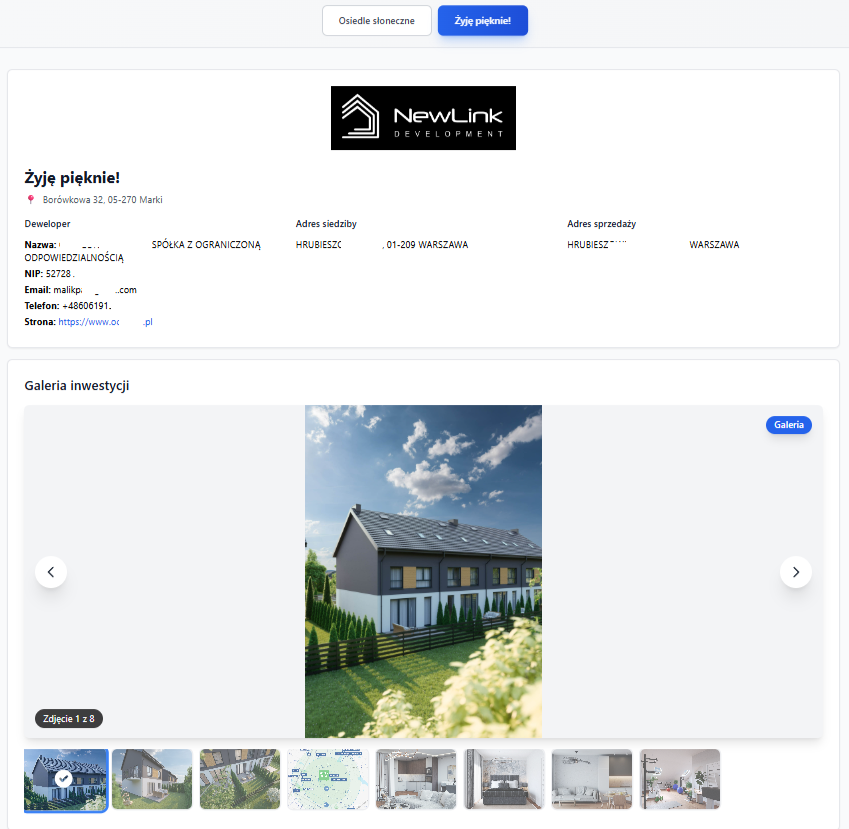Select the bedroom interior thumbnail
This screenshot has height=829, width=849.
[504, 779]
